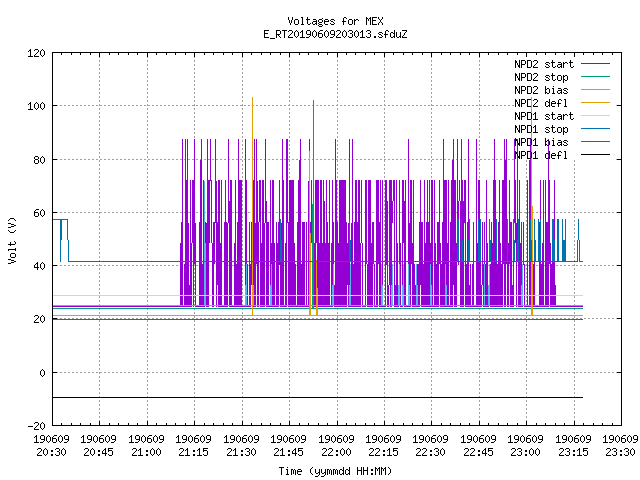
Task: Click the chart title 'Voltages for MEX'
Action: [335, 21]
